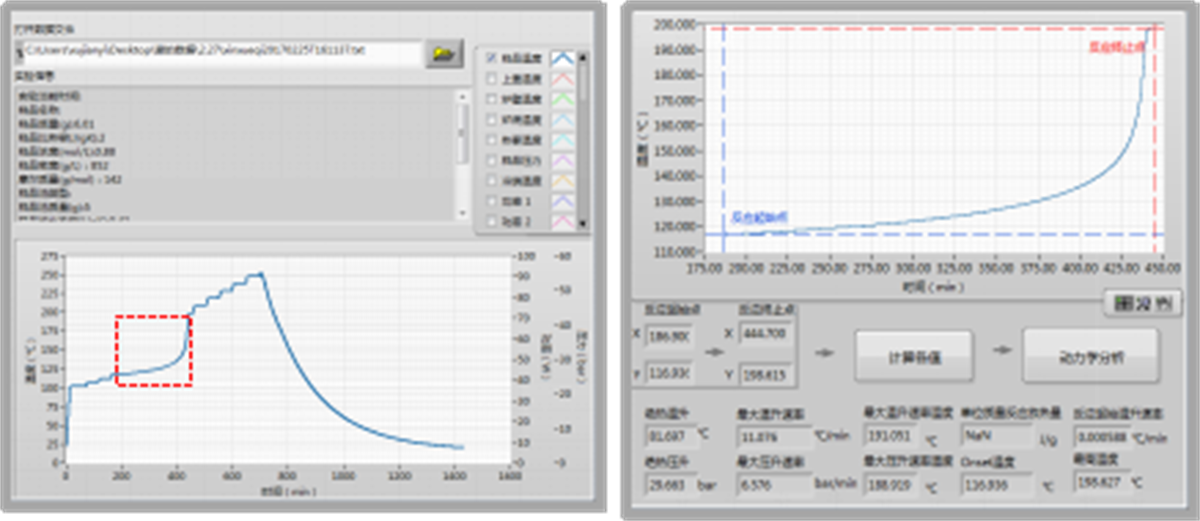Click the reaction end X field showing 444.708

point(765,334)
